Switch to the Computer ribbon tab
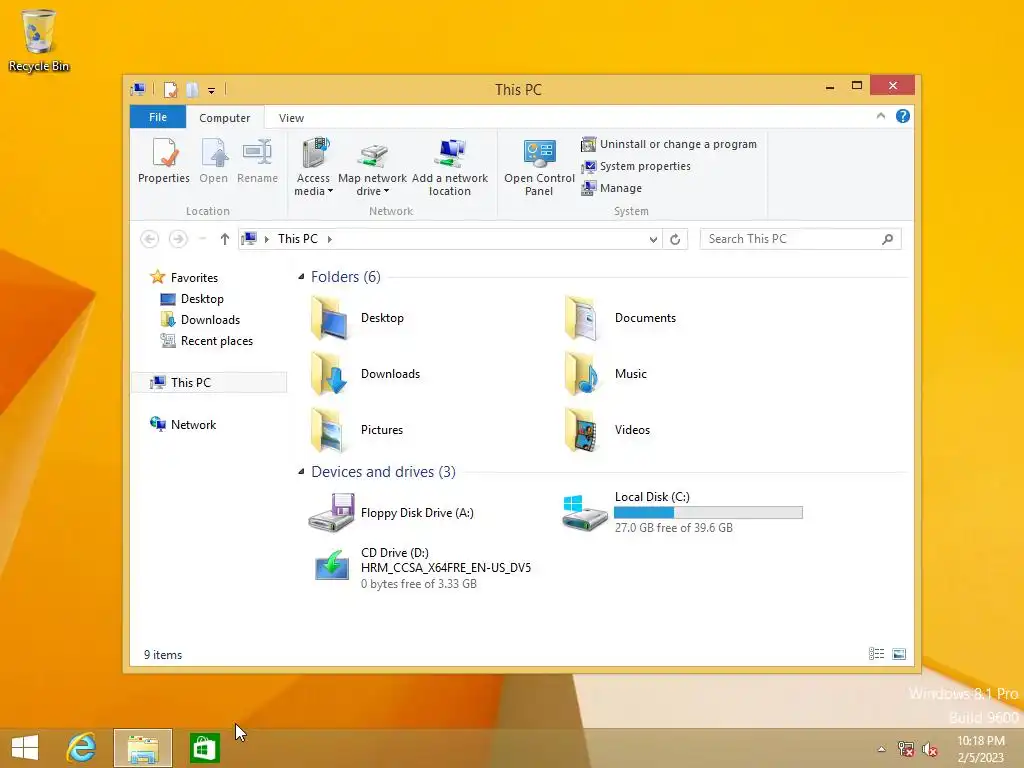The width and height of the screenshot is (1024, 768). (x=225, y=118)
